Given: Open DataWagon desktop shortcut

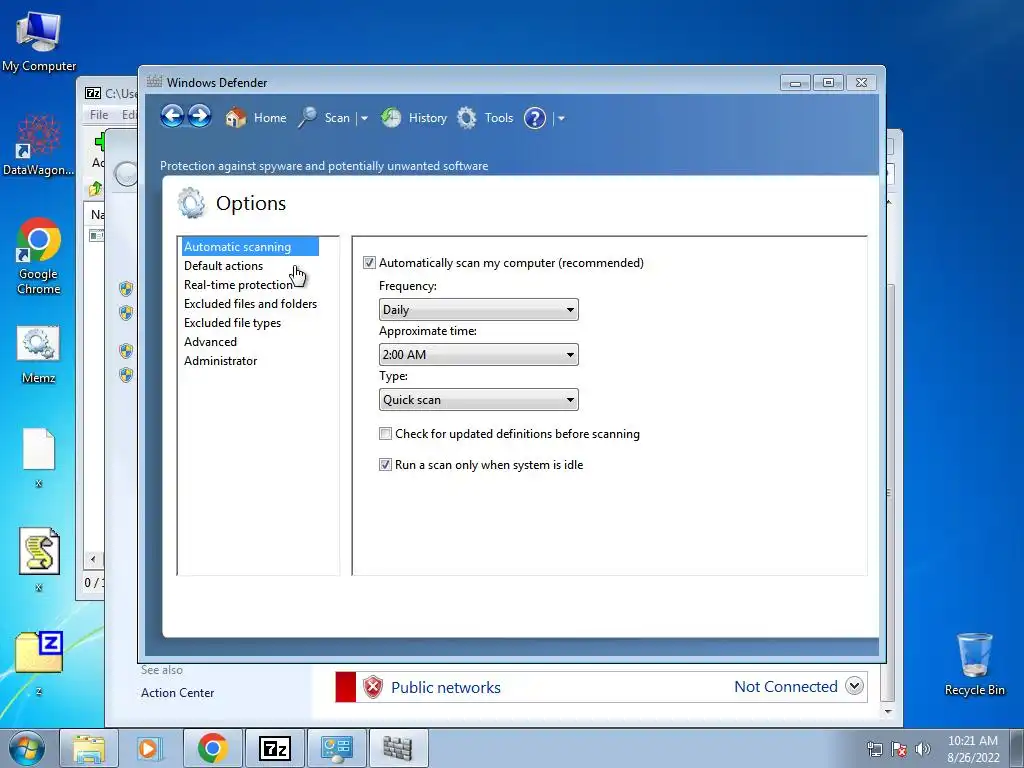Looking at the screenshot, I should point(39,144).
